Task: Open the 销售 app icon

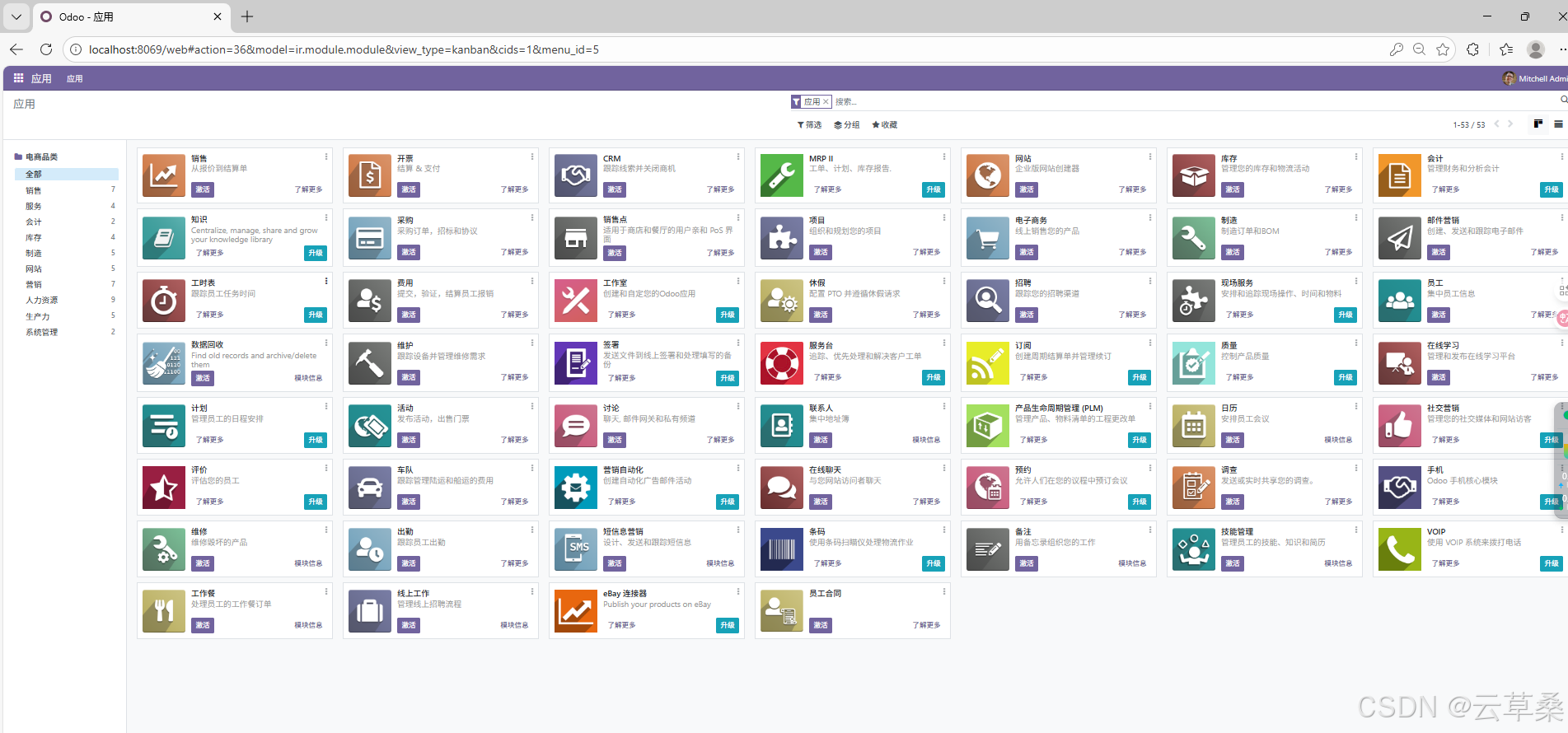Action: click(163, 175)
